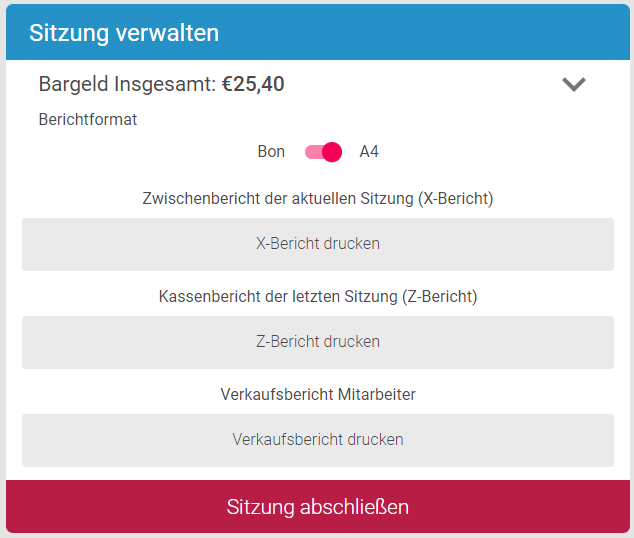Close the session with Sitzung abschließen

tap(318, 506)
